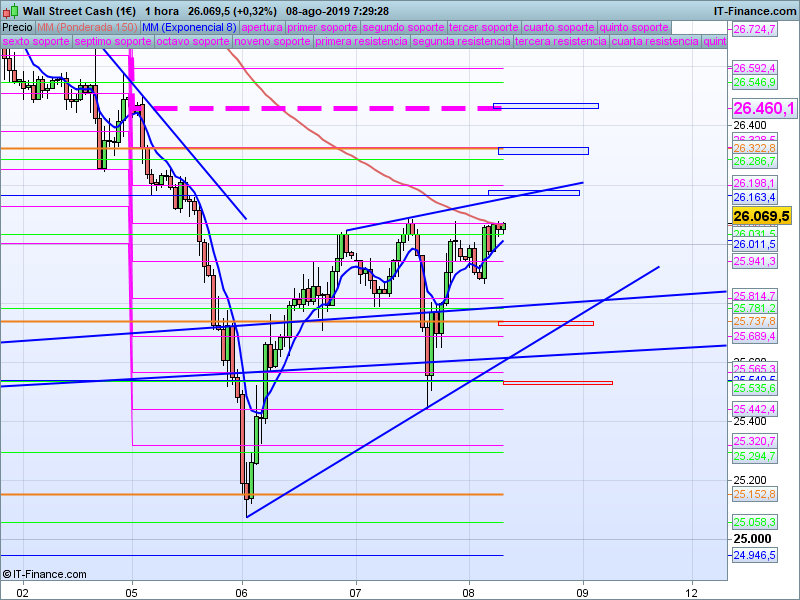Click the 25.000 axis value

coord(753,539)
